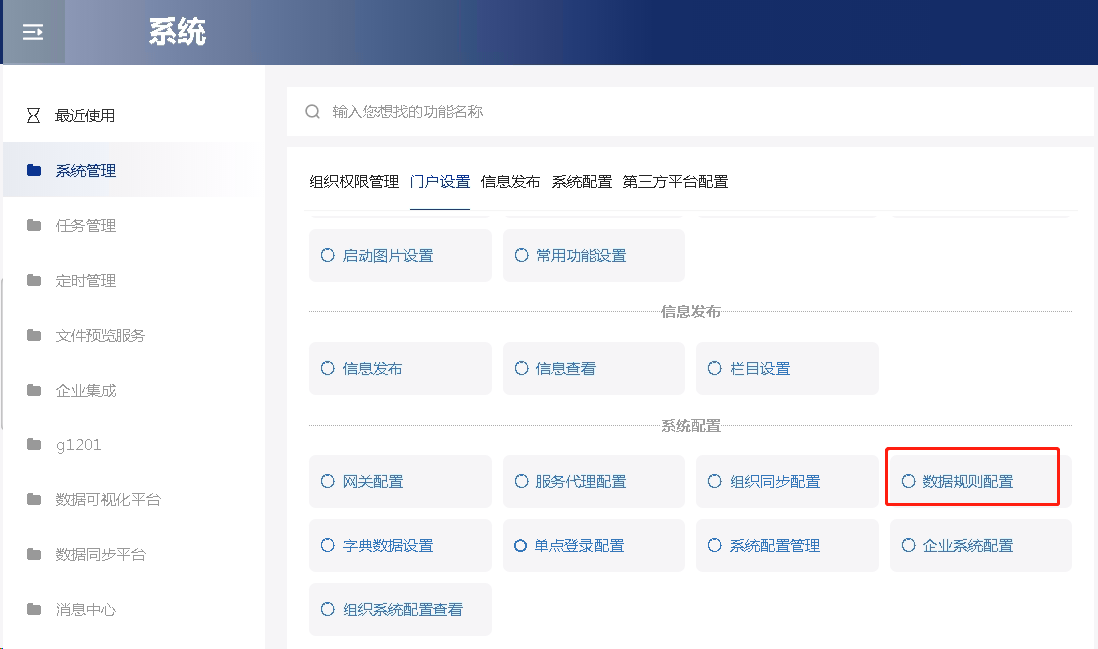Click folder icon beside 任务管理

(34, 225)
